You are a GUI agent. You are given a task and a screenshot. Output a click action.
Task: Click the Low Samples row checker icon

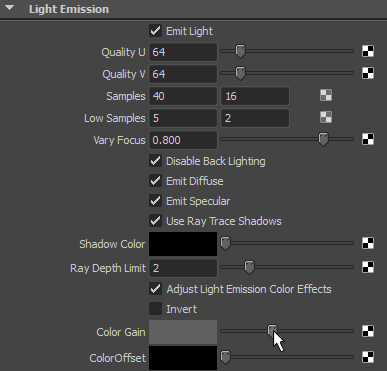click(x=326, y=117)
